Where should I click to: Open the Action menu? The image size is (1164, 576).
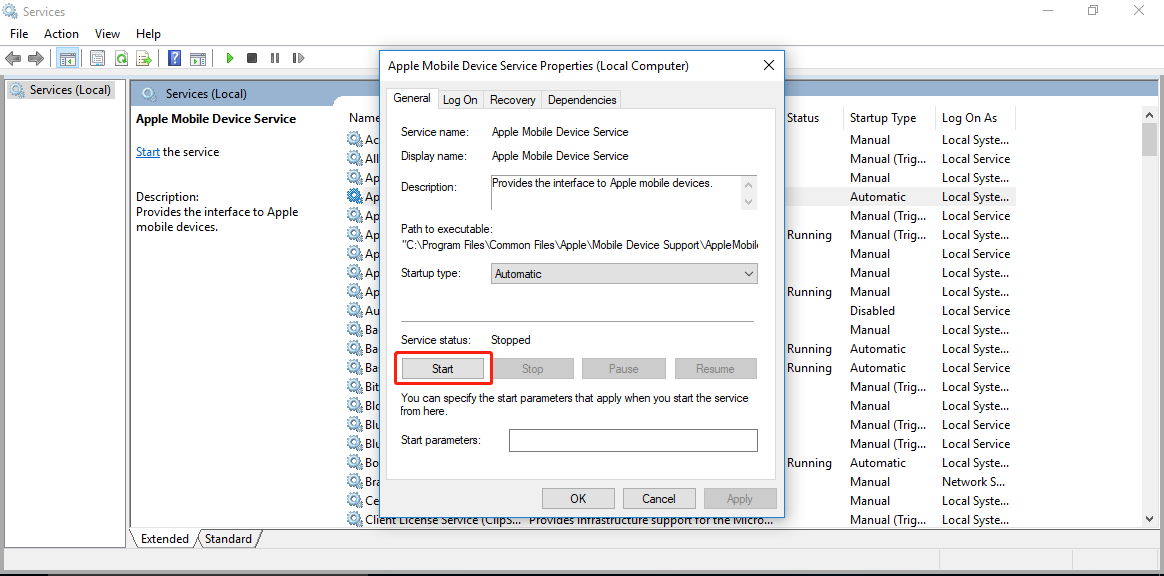pyautogui.click(x=61, y=33)
